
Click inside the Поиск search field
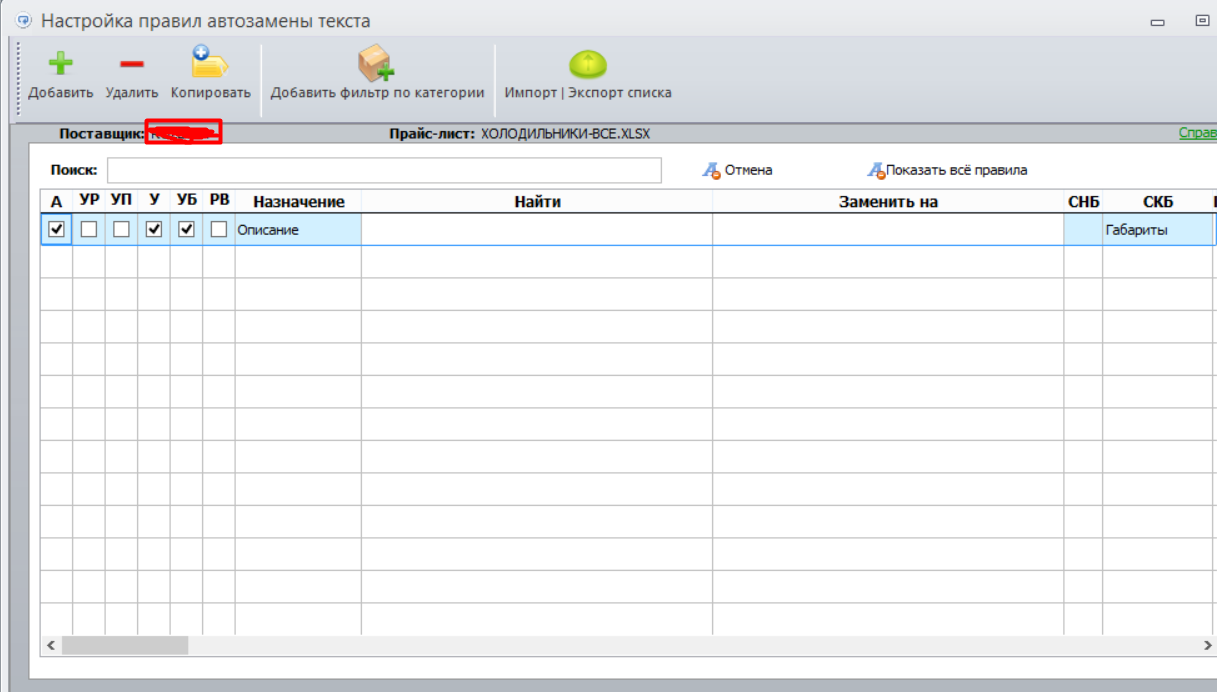(x=384, y=170)
